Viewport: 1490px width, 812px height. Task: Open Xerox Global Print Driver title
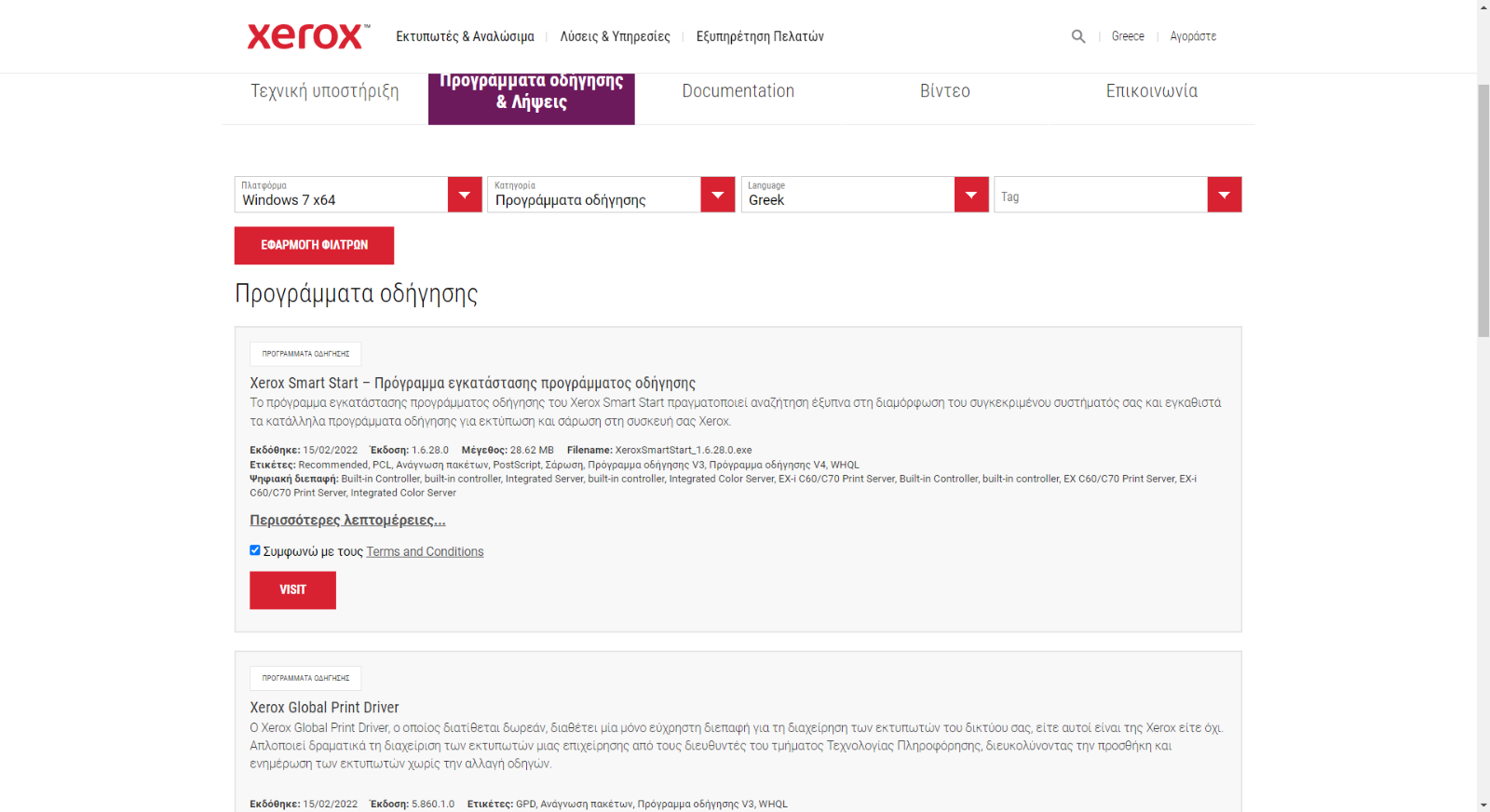click(324, 708)
